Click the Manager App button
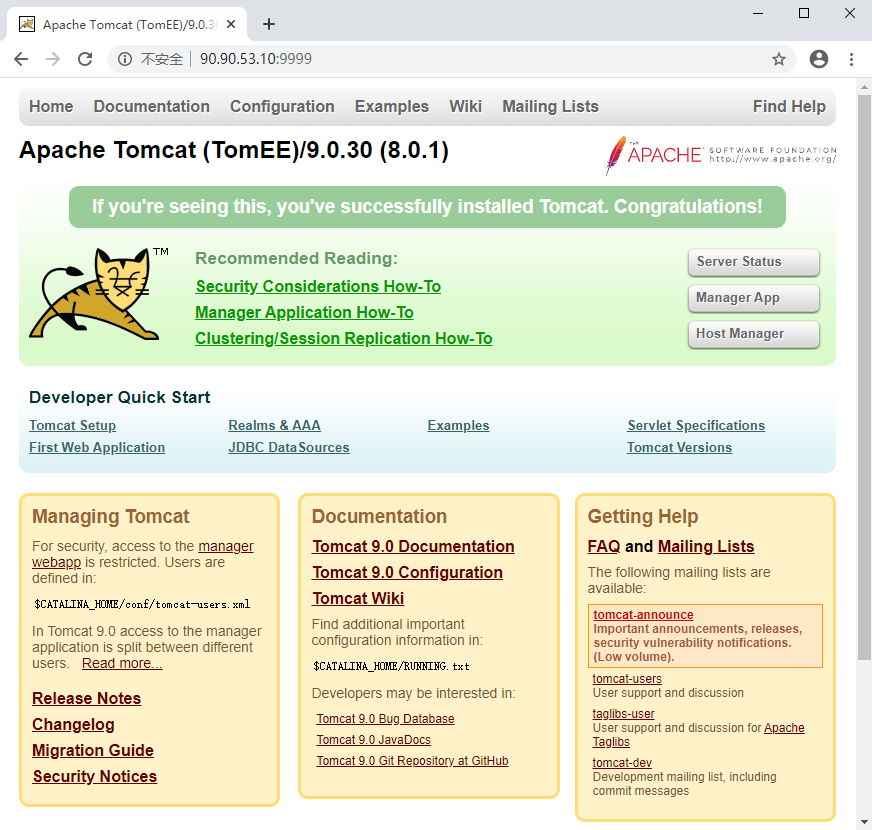 click(754, 298)
